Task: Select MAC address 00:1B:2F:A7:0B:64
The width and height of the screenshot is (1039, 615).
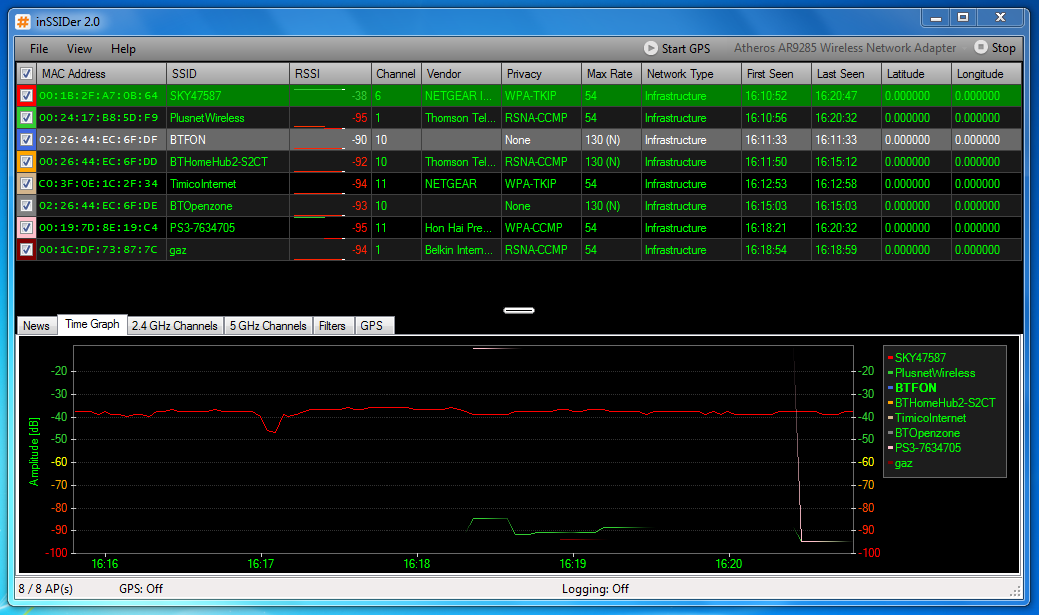Action: [x=99, y=95]
